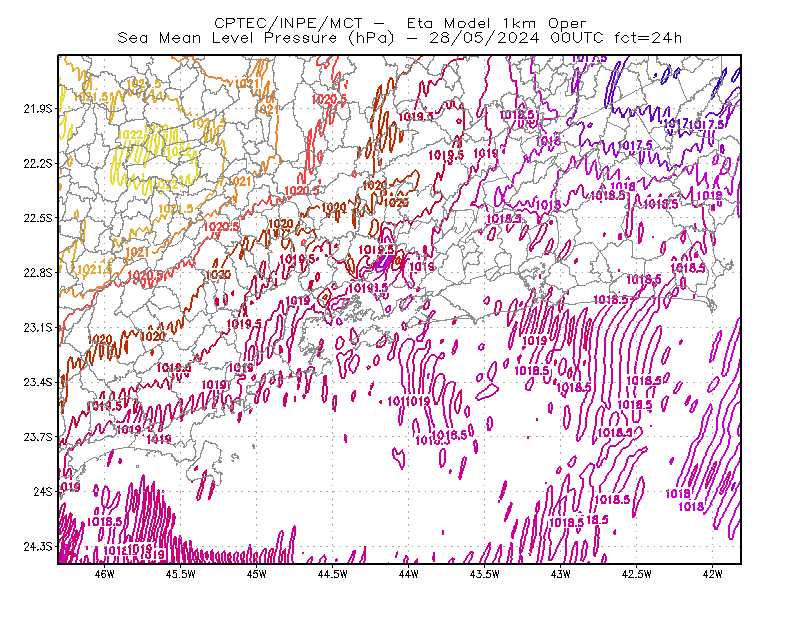Click the 22.8S latitude axis label
This screenshot has height=618, width=800.
click(x=38, y=273)
